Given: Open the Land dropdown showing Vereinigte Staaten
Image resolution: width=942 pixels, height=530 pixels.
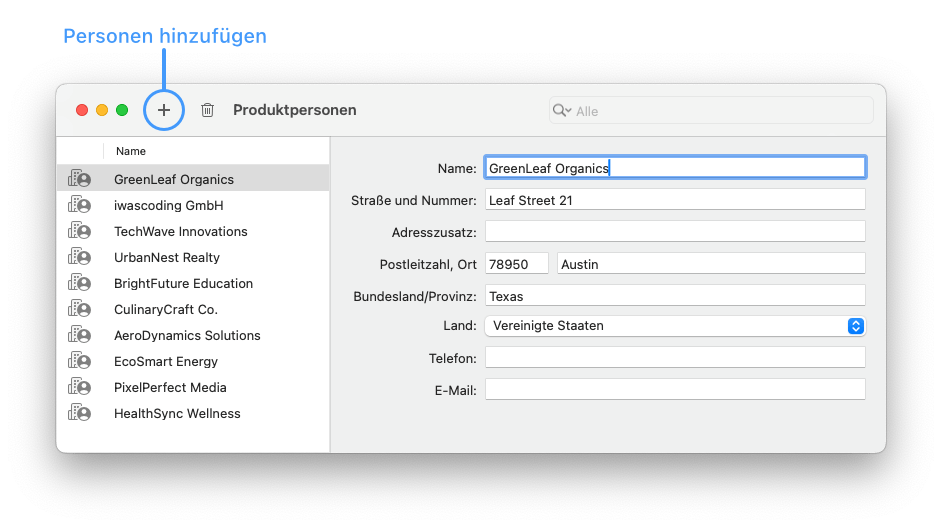Looking at the screenshot, I should [x=674, y=326].
